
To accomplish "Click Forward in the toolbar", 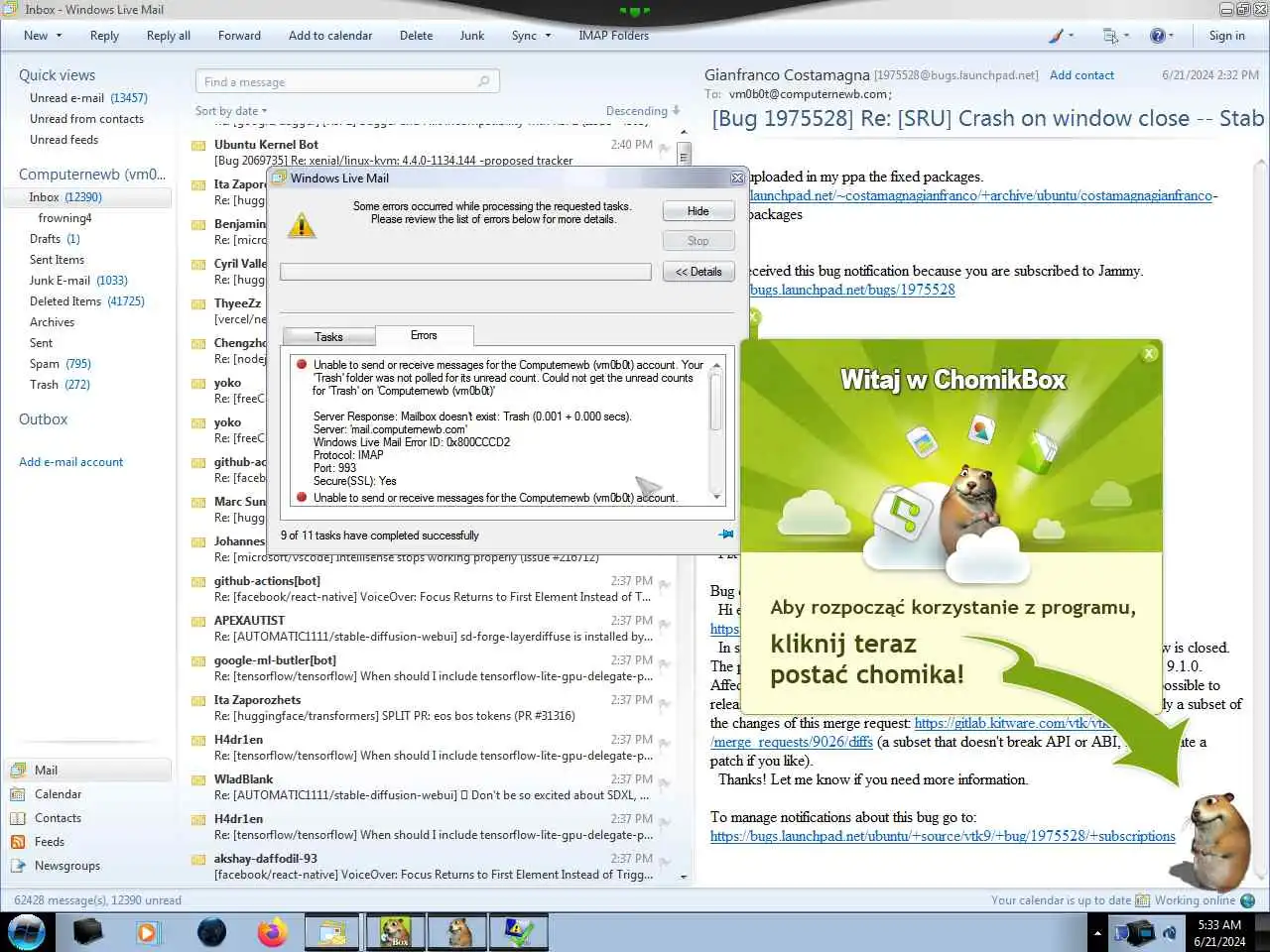I will pyautogui.click(x=239, y=36).
